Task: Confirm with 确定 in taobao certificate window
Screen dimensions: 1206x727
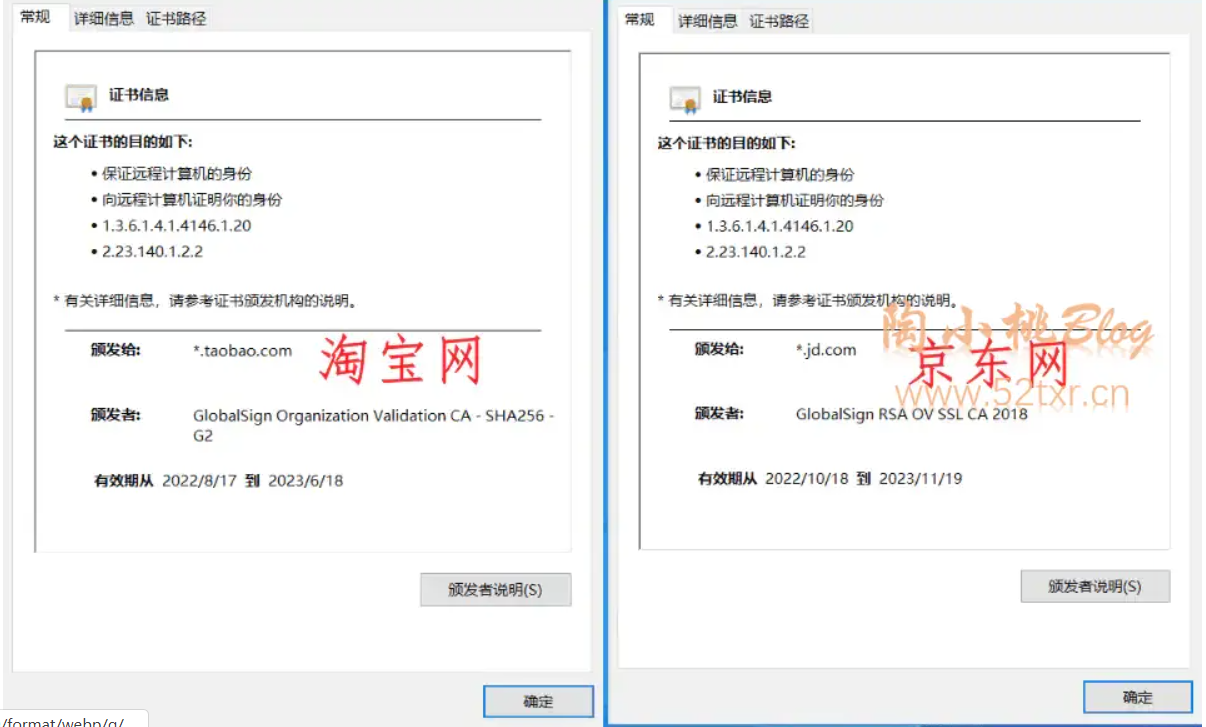Action: point(538,701)
